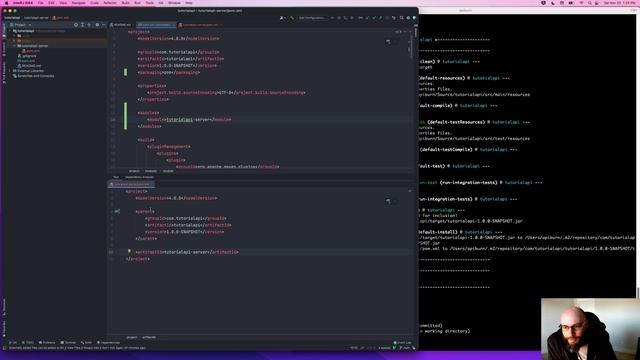Screen dimensions: 640x360
Task: Hide the Project tool window
Action: pyautogui.click(x=103, y=25)
